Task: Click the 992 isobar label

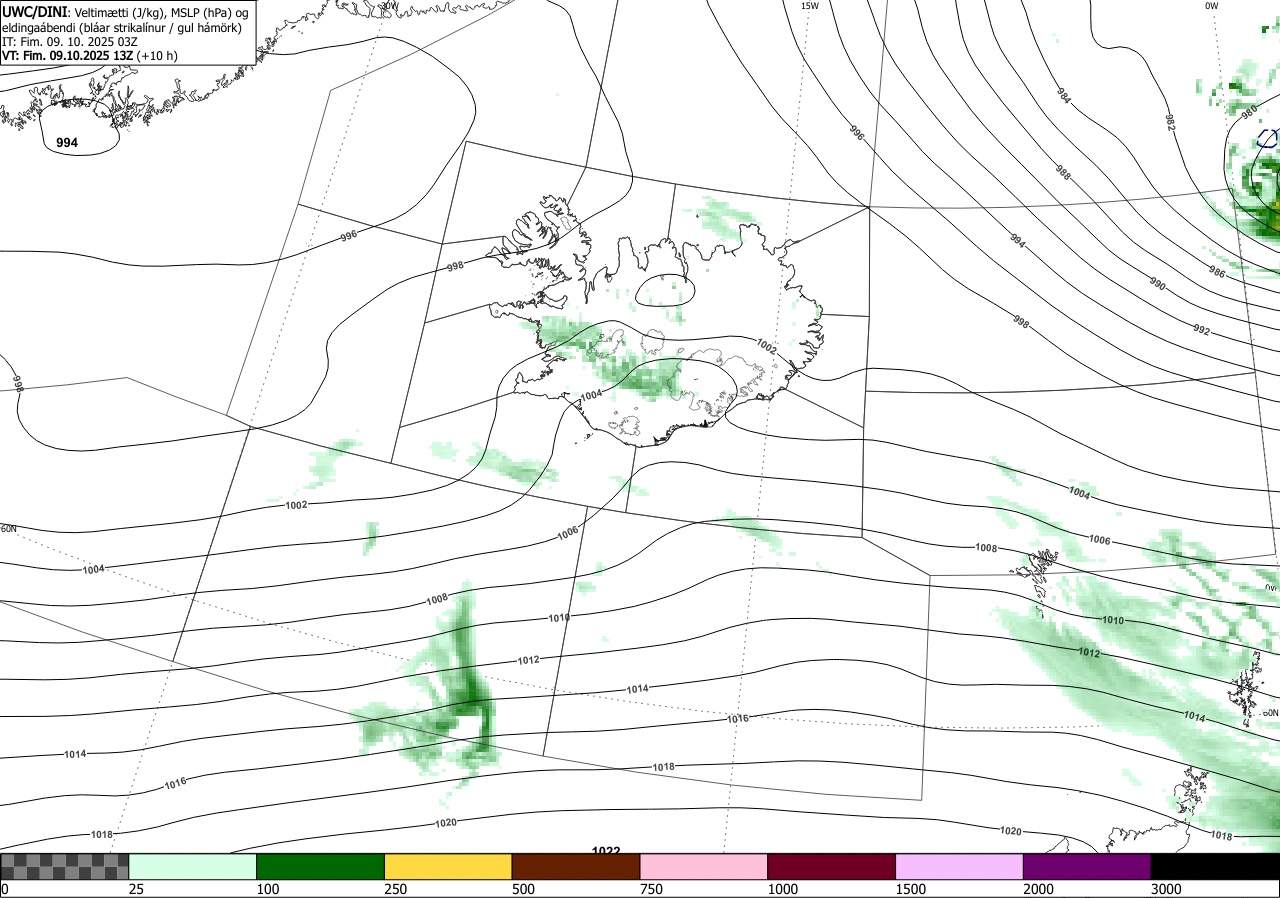Action: pyautogui.click(x=1201, y=330)
